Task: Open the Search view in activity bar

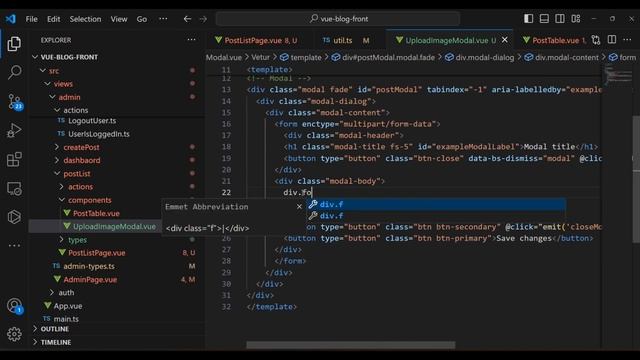Action: click(14, 72)
